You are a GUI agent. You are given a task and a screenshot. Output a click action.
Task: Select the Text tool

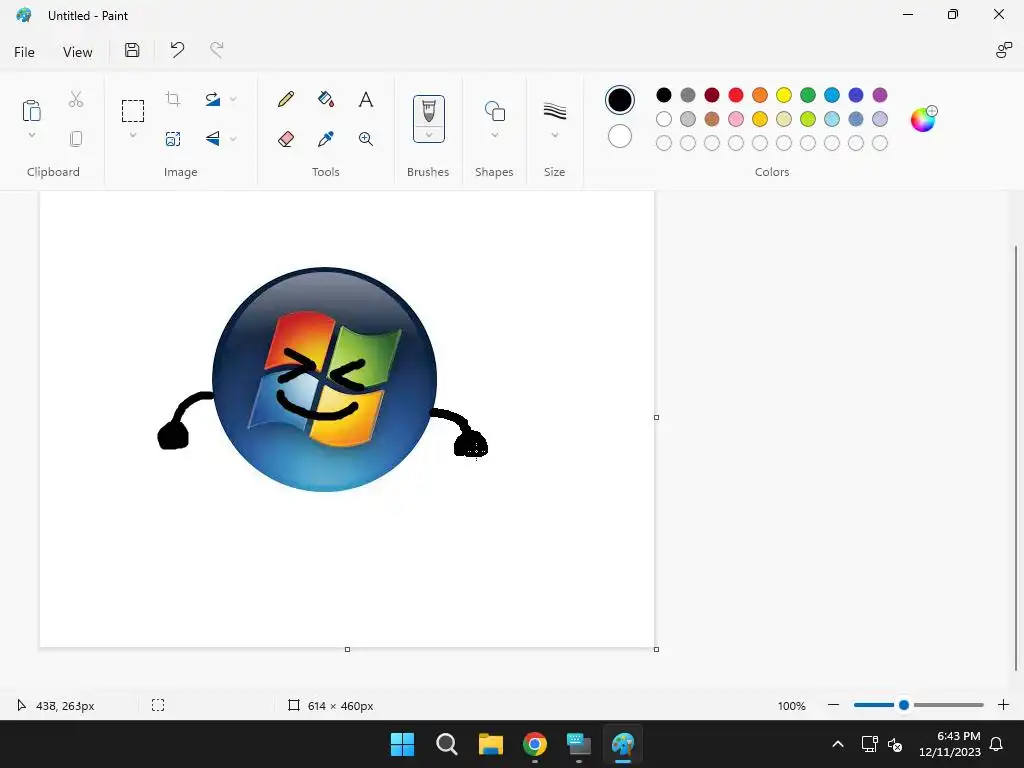click(x=366, y=99)
